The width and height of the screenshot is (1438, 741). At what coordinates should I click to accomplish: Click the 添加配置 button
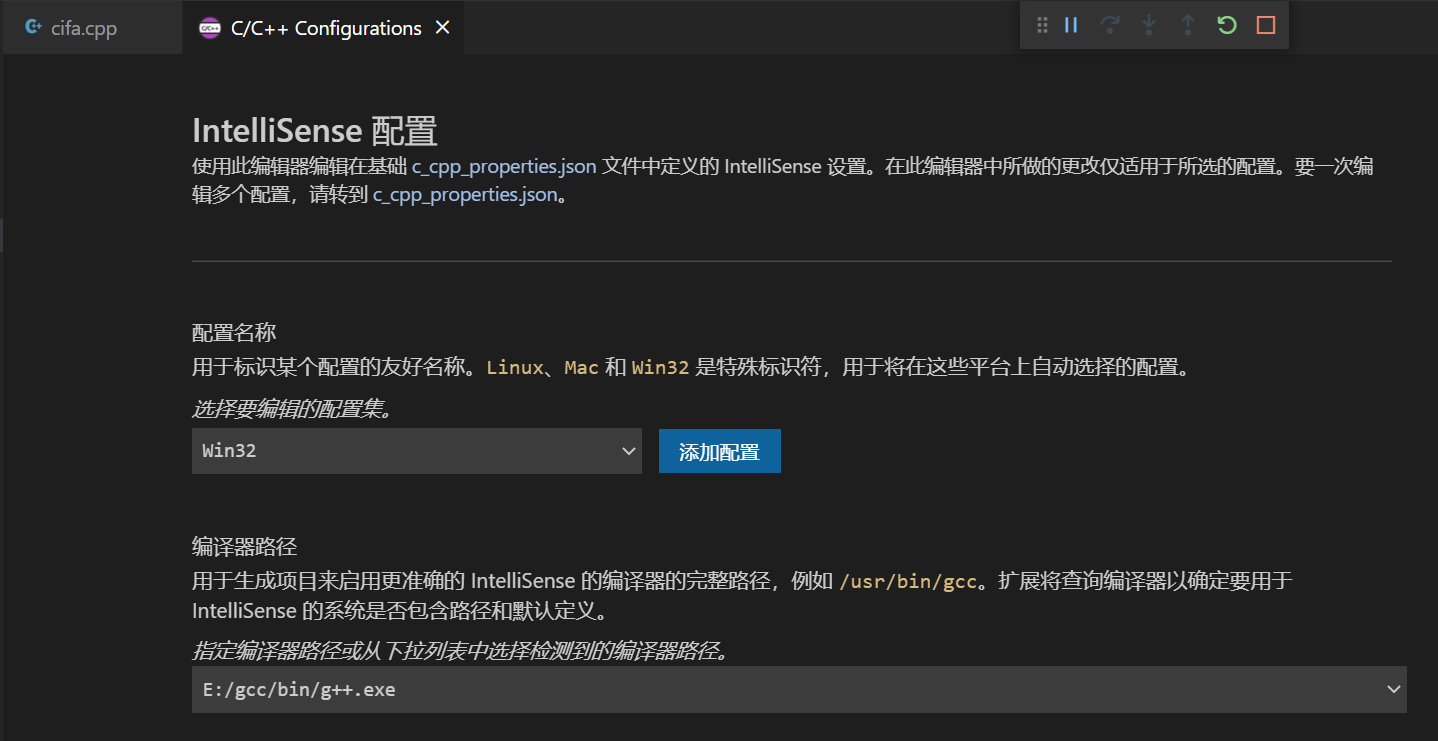pyautogui.click(x=719, y=451)
